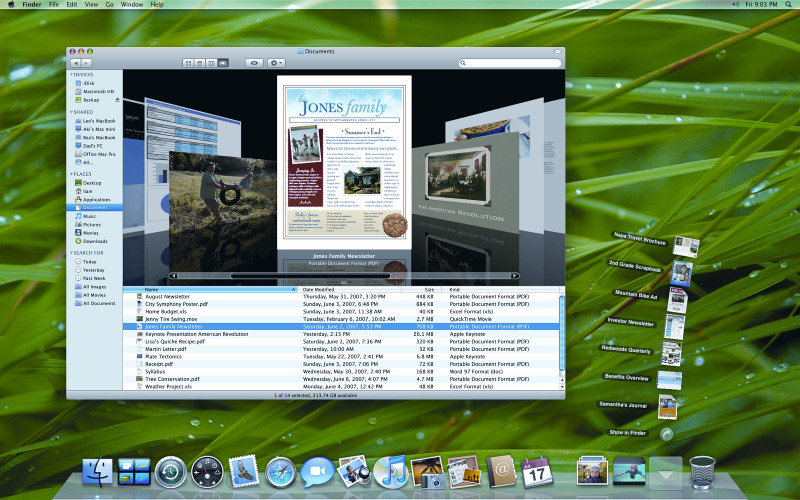Open Safari compass icon in the Dock
Viewport: 800px width, 500px height.
[280, 472]
